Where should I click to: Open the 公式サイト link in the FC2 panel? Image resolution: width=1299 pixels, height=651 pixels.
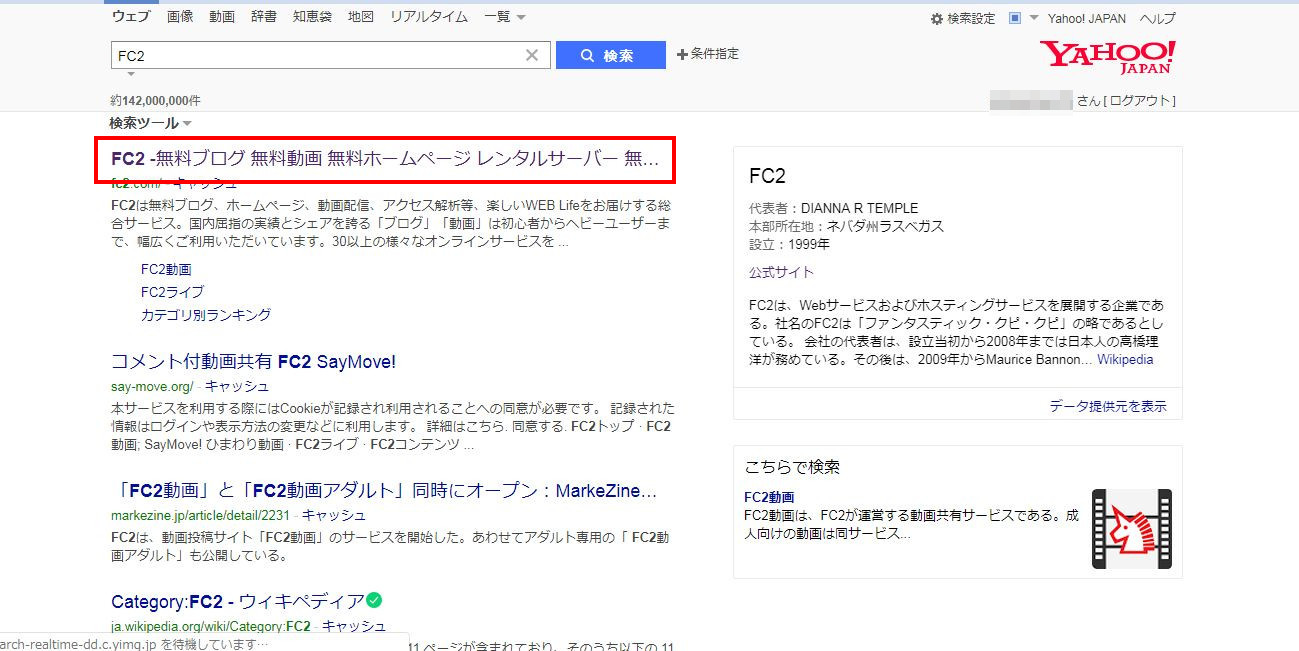pyautogui.click(x=781, y=272)
